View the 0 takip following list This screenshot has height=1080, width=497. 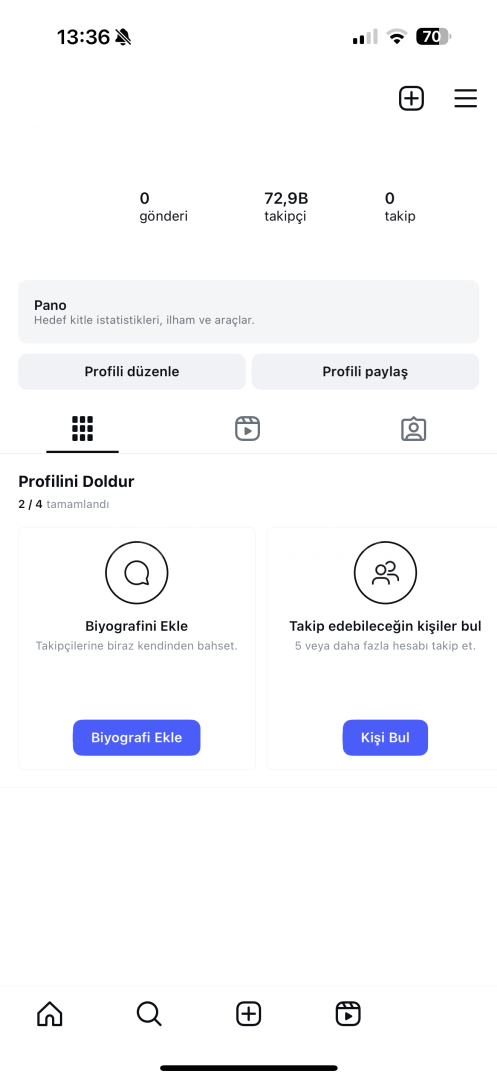[400, 207]
